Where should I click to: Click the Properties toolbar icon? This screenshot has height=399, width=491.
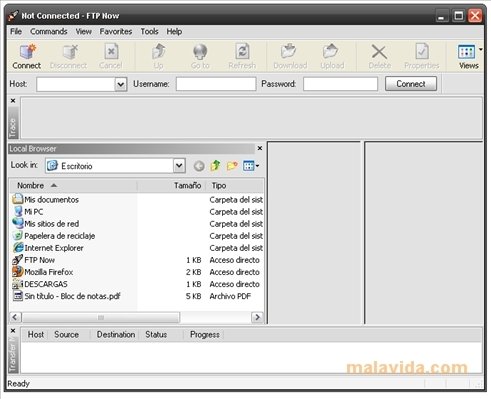(422, 52)
